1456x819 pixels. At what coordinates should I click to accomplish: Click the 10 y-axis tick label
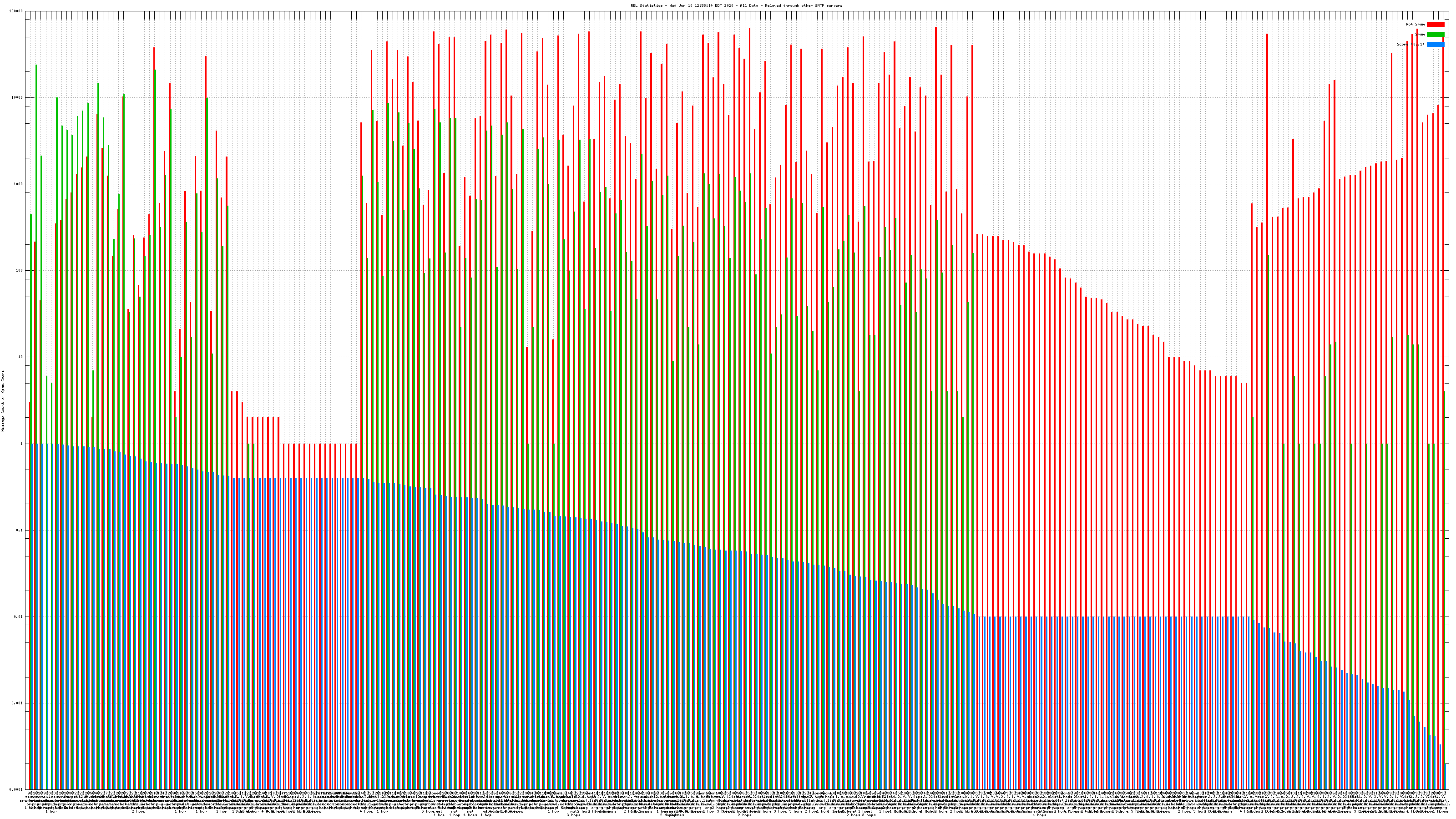point(21,357)
